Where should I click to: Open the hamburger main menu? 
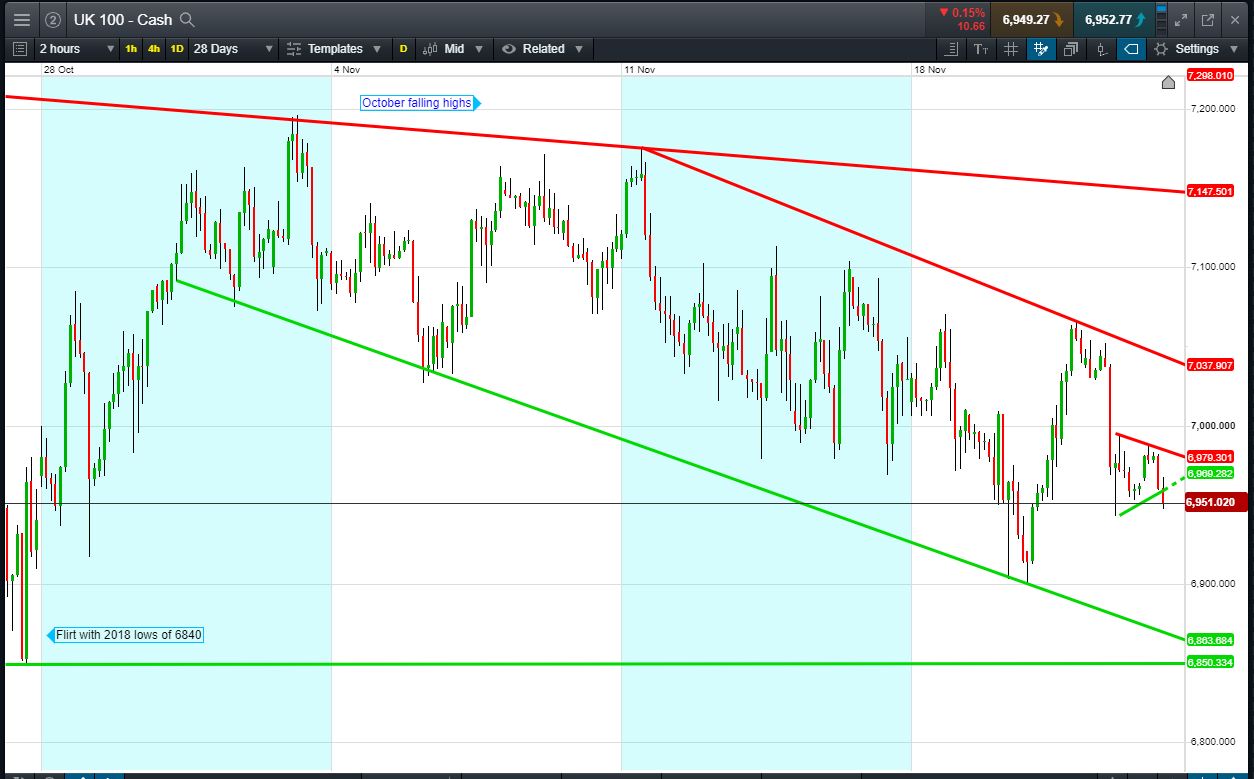coord(21,19)
